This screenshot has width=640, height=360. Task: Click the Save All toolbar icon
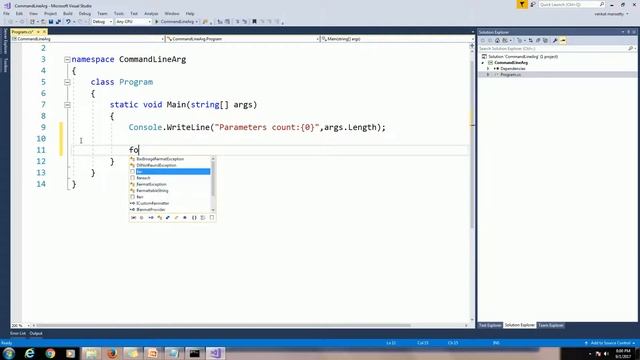click(x=58, y=22)
